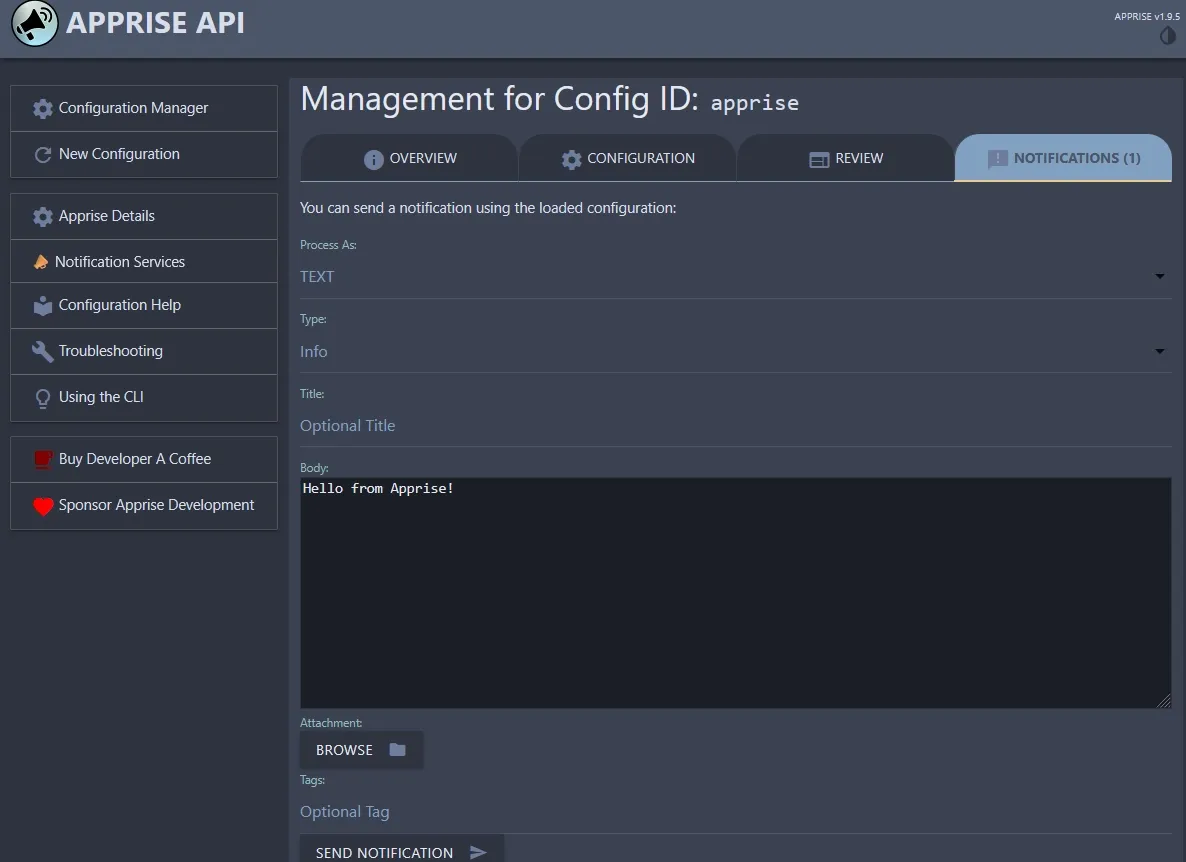Open Configuration Help via its icon
Image resolution: width=1186 pixels, height=862 pixels.
(x=43, y=306)
